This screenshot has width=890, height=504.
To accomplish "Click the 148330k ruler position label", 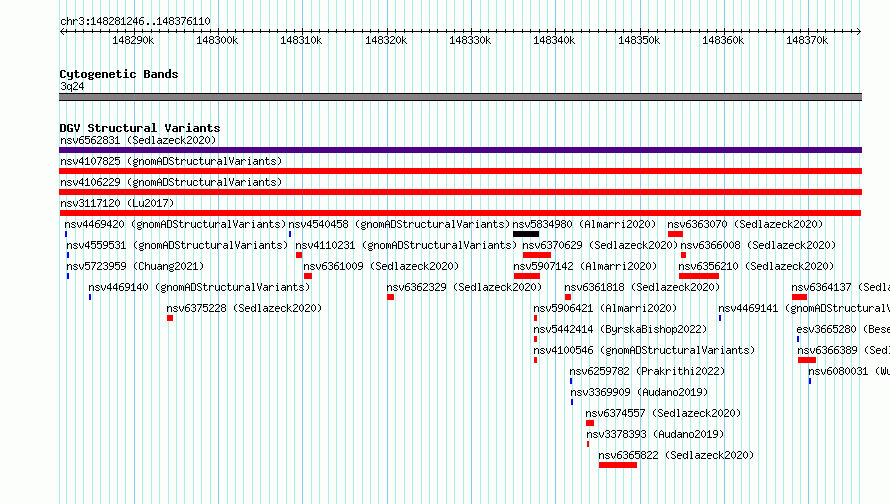I will (470, 40).
